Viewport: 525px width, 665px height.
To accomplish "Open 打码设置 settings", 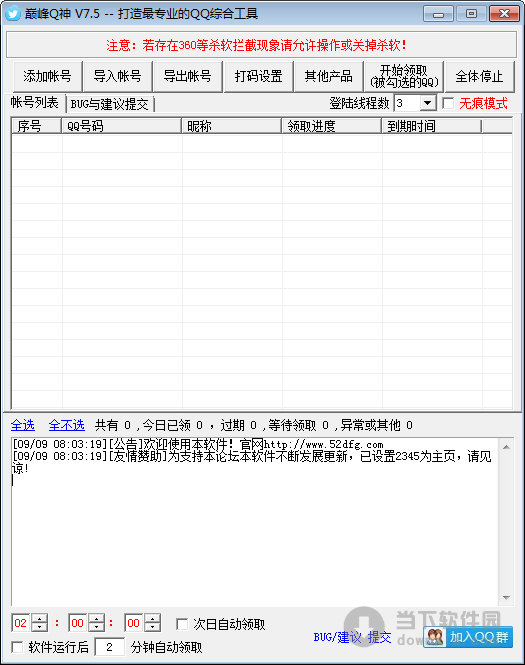I will [x=258, y=76].
